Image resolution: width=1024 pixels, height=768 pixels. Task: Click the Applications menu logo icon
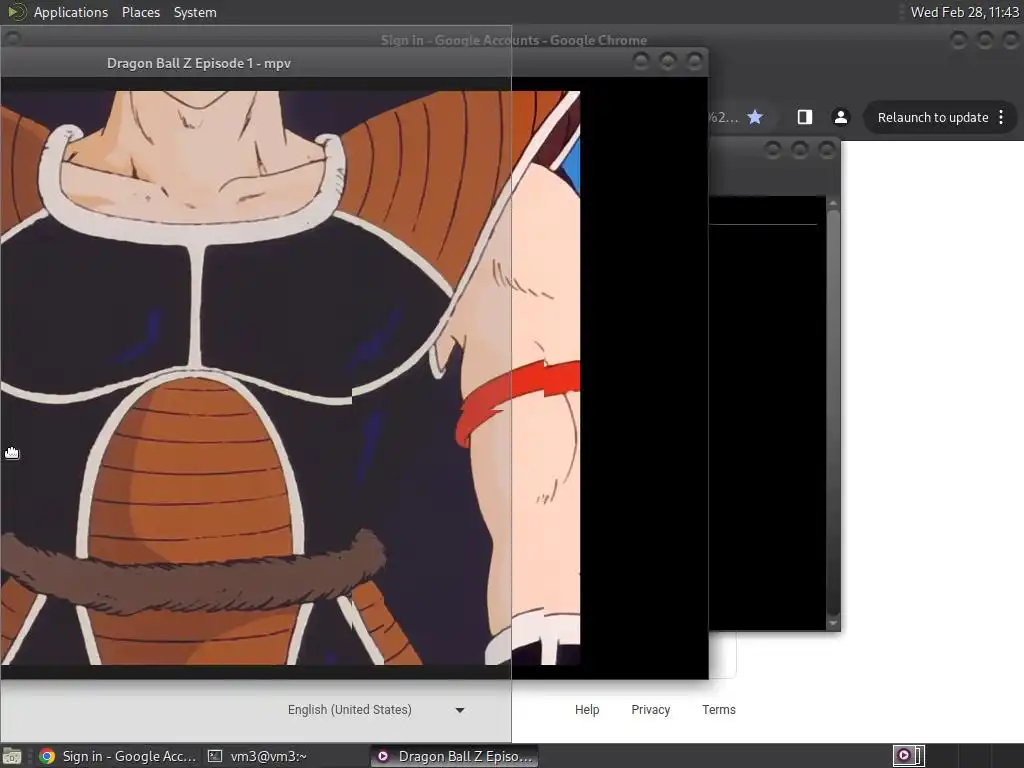[x=16, y=12]
